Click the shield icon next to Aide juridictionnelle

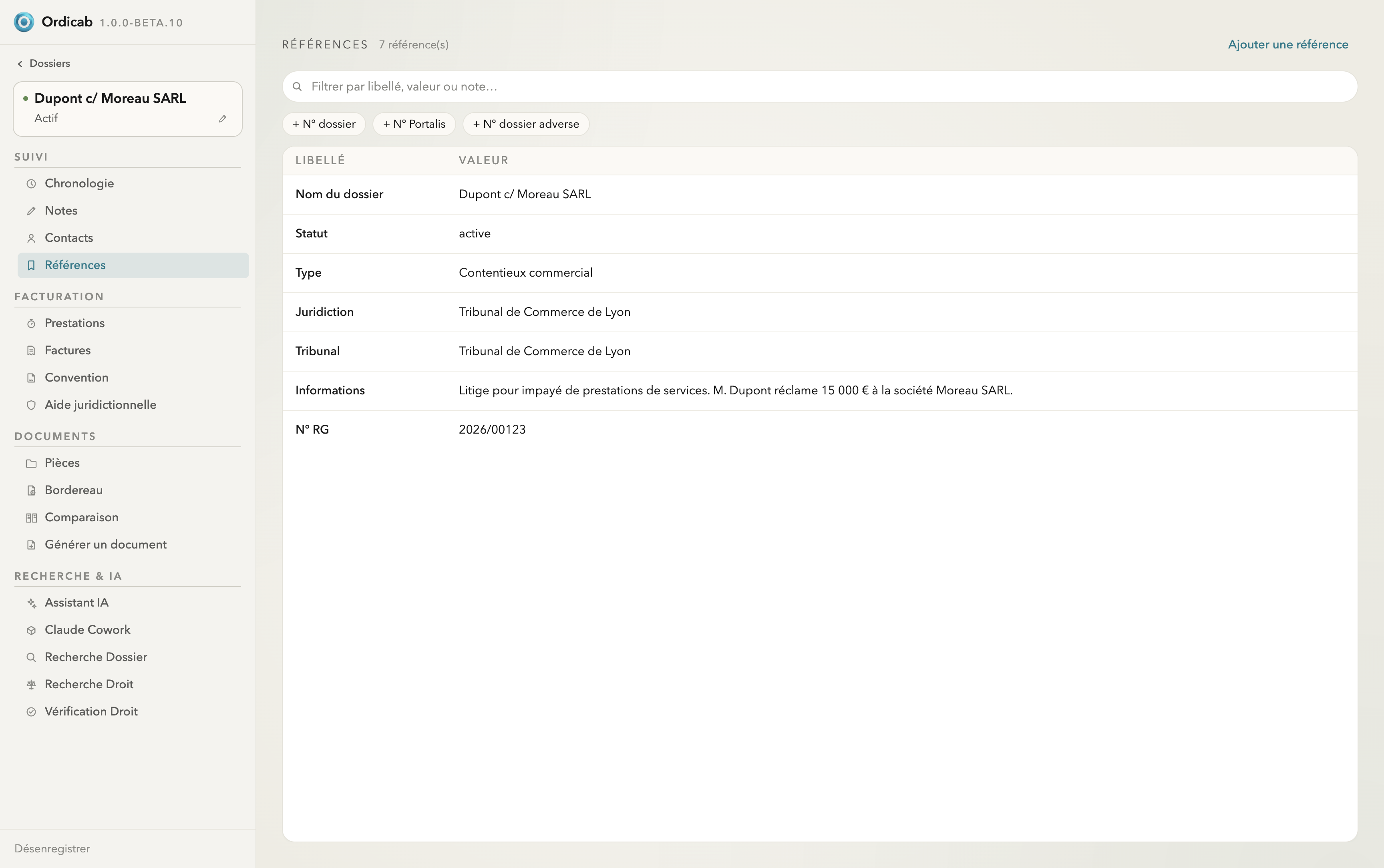tap(32, 405)
